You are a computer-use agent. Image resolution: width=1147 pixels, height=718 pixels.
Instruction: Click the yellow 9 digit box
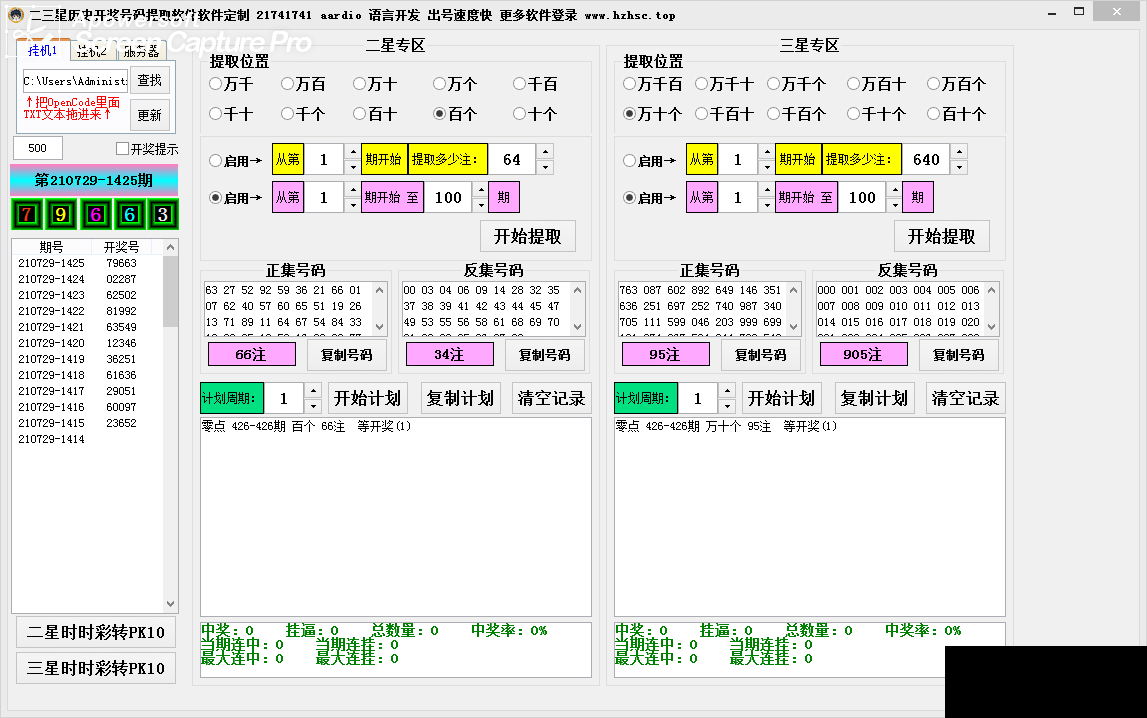pyautogui.click(x=61, y=214)
